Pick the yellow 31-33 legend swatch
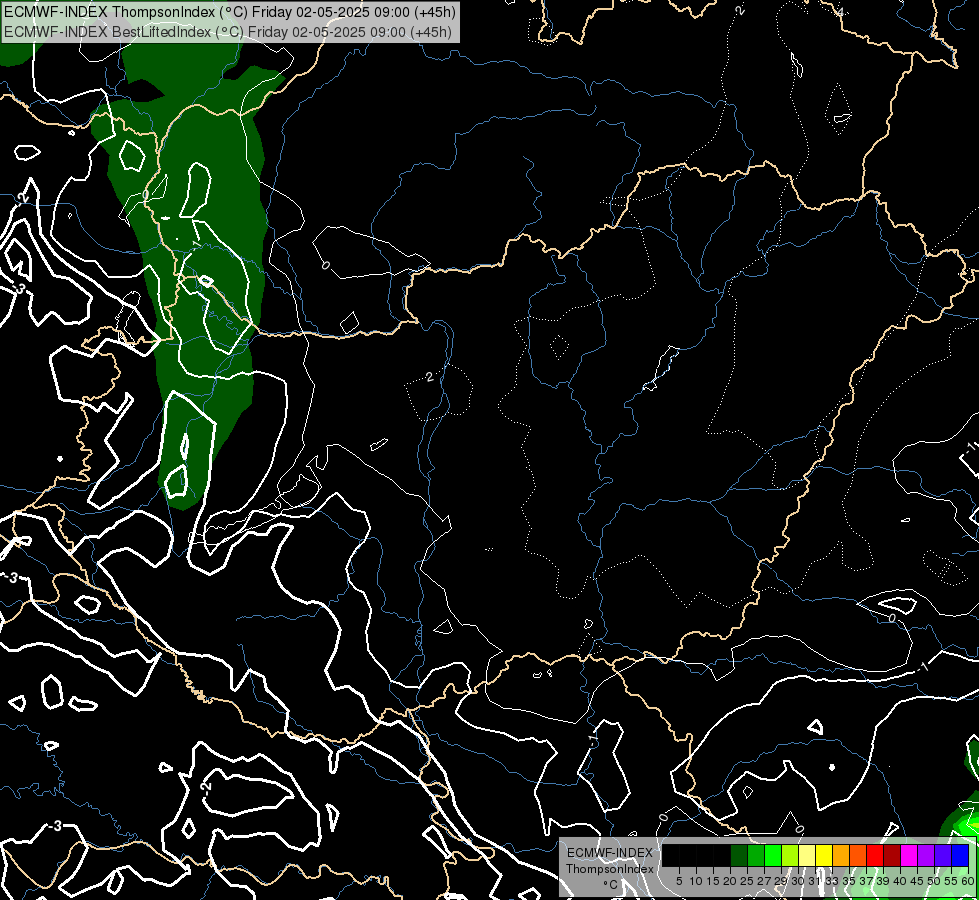This screenshot has width=979, height=900. pyautogui.click(x=824, y=856)
